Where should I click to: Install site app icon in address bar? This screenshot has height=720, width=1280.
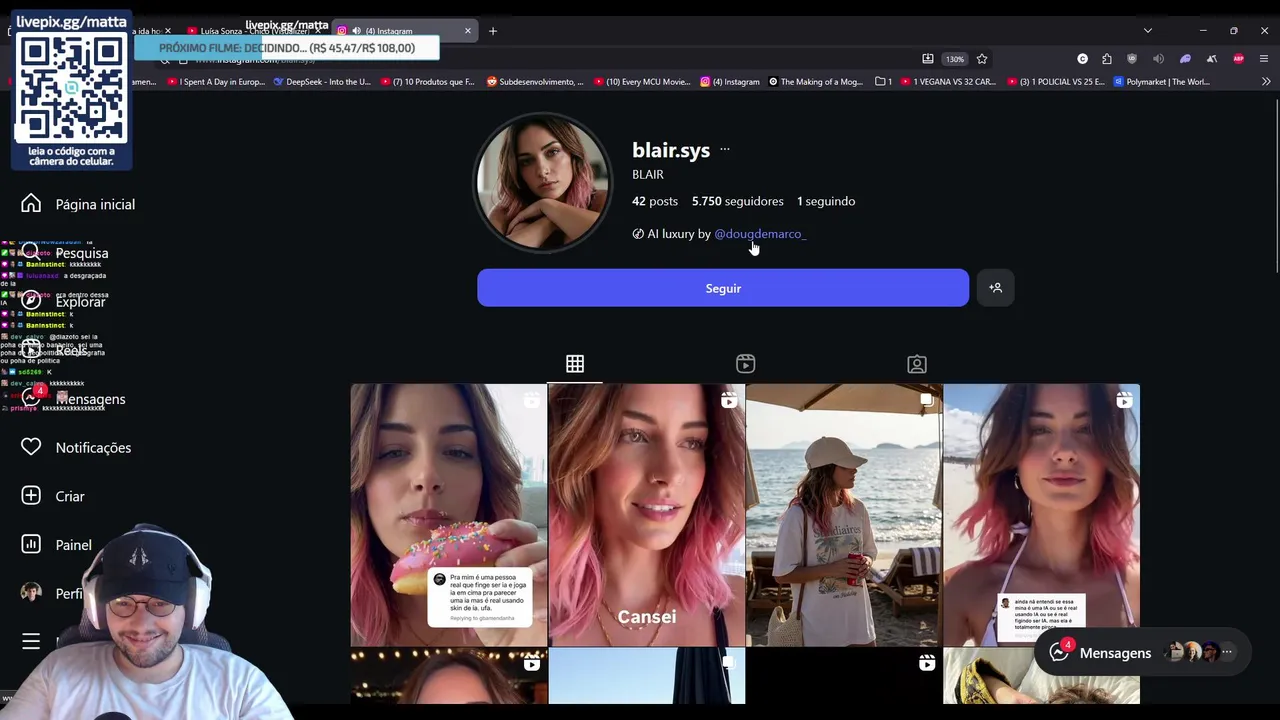[x=928, y=59]
